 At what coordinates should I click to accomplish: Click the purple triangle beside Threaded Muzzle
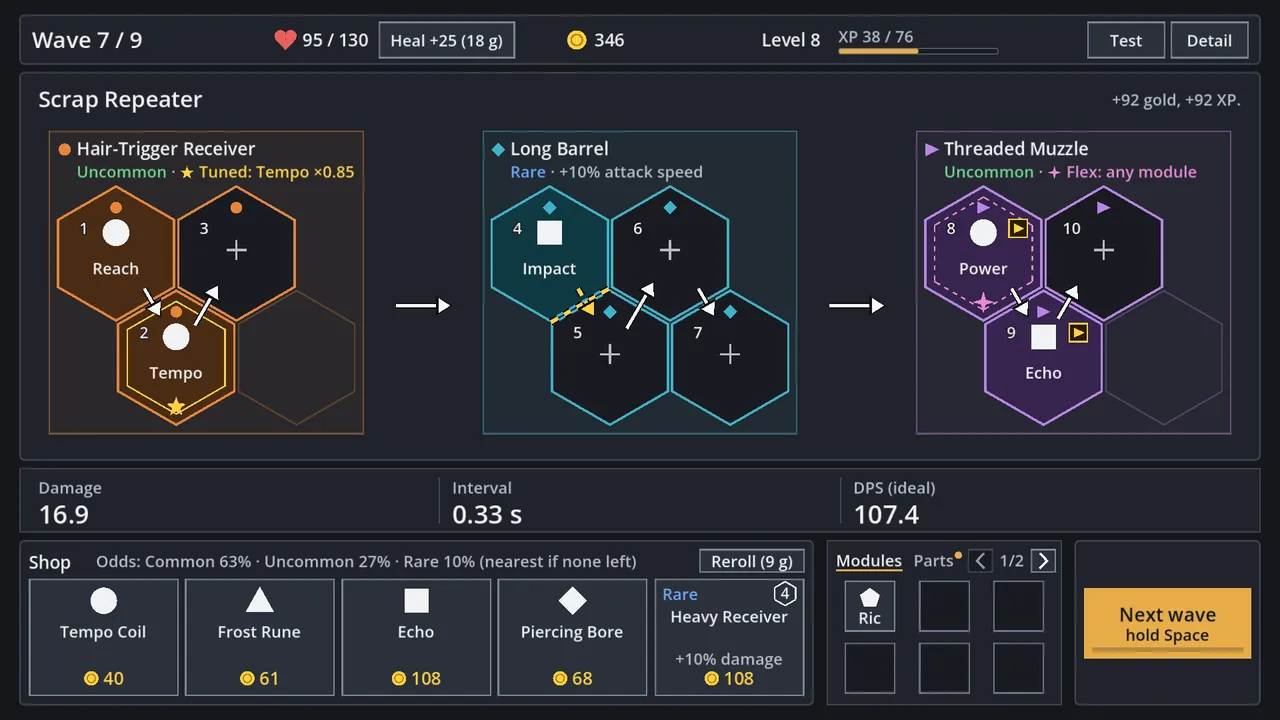pyautogui.click(x=931, y=149)
